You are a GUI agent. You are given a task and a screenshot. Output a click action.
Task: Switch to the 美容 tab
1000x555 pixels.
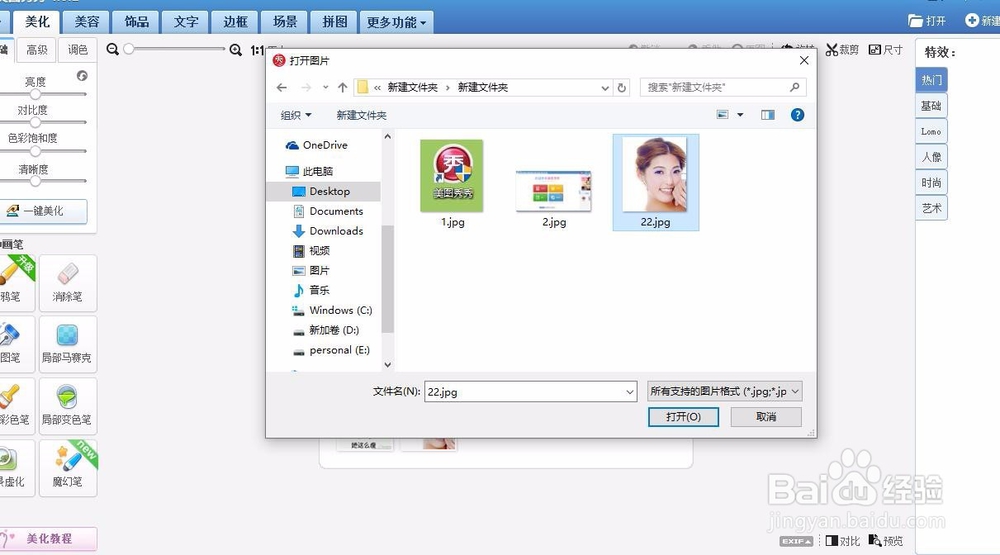tap(87, 22)
